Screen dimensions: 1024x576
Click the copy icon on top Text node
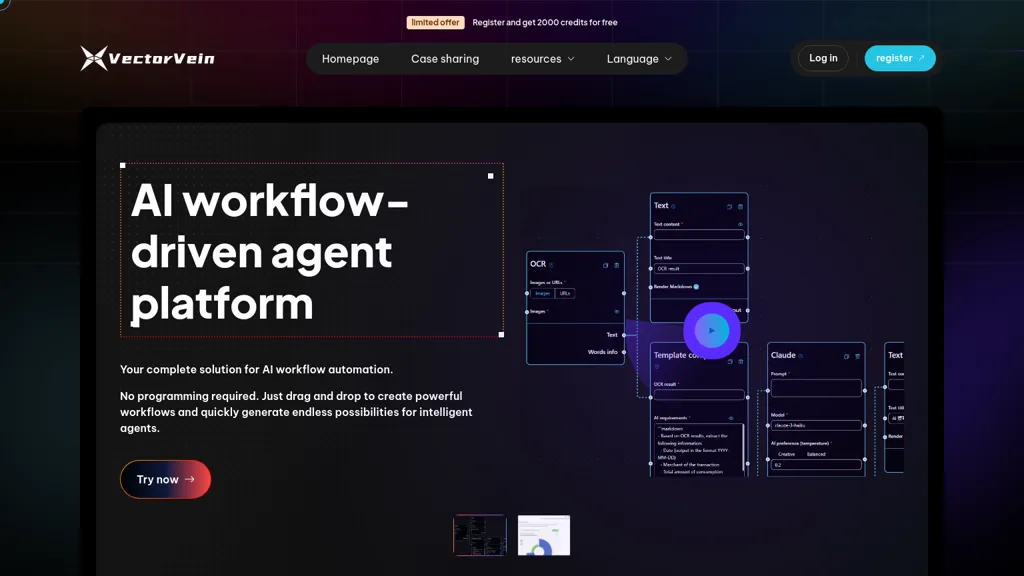[x=729, y=206]
